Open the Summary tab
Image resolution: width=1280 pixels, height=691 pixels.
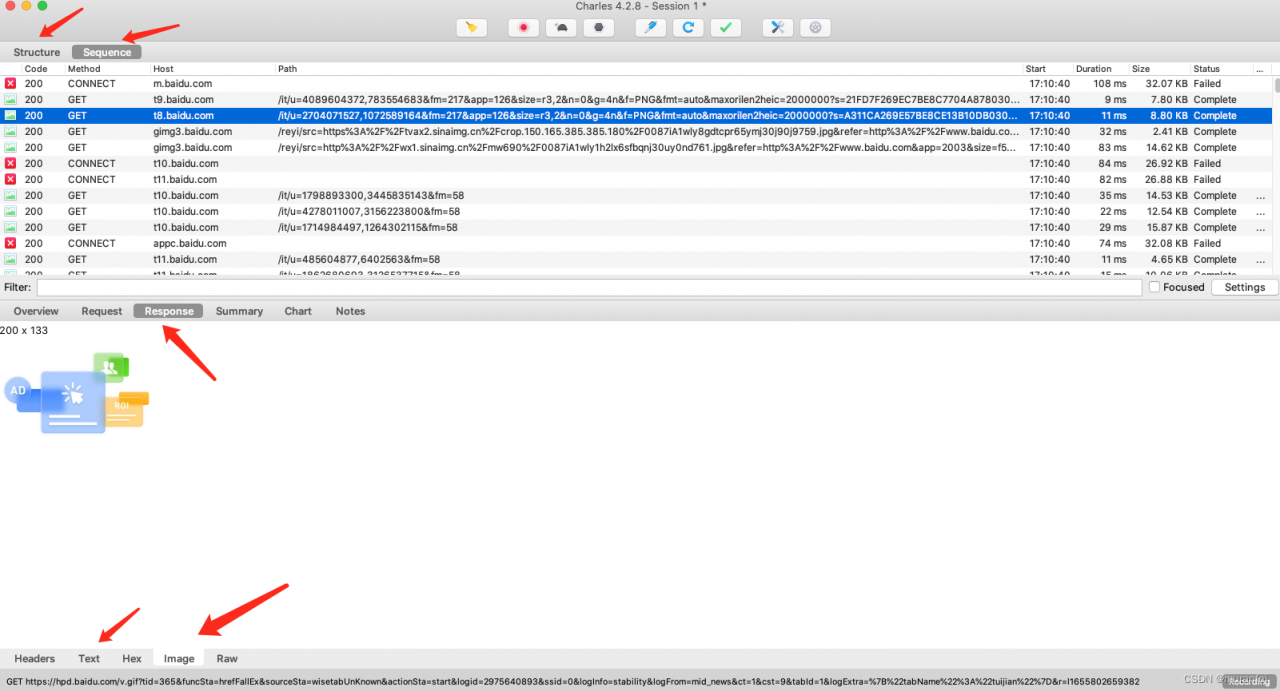click(x=239, y=311)
